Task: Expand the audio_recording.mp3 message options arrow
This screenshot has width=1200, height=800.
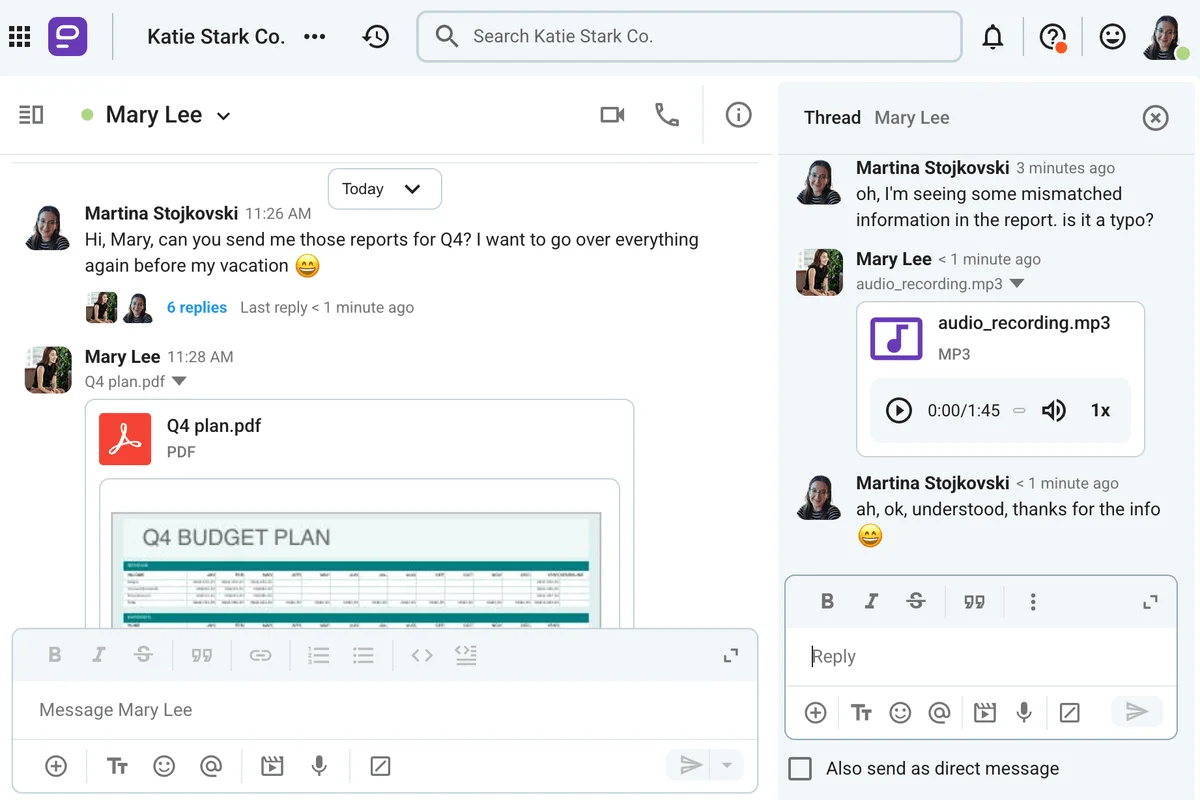Action: point(1017,284)
